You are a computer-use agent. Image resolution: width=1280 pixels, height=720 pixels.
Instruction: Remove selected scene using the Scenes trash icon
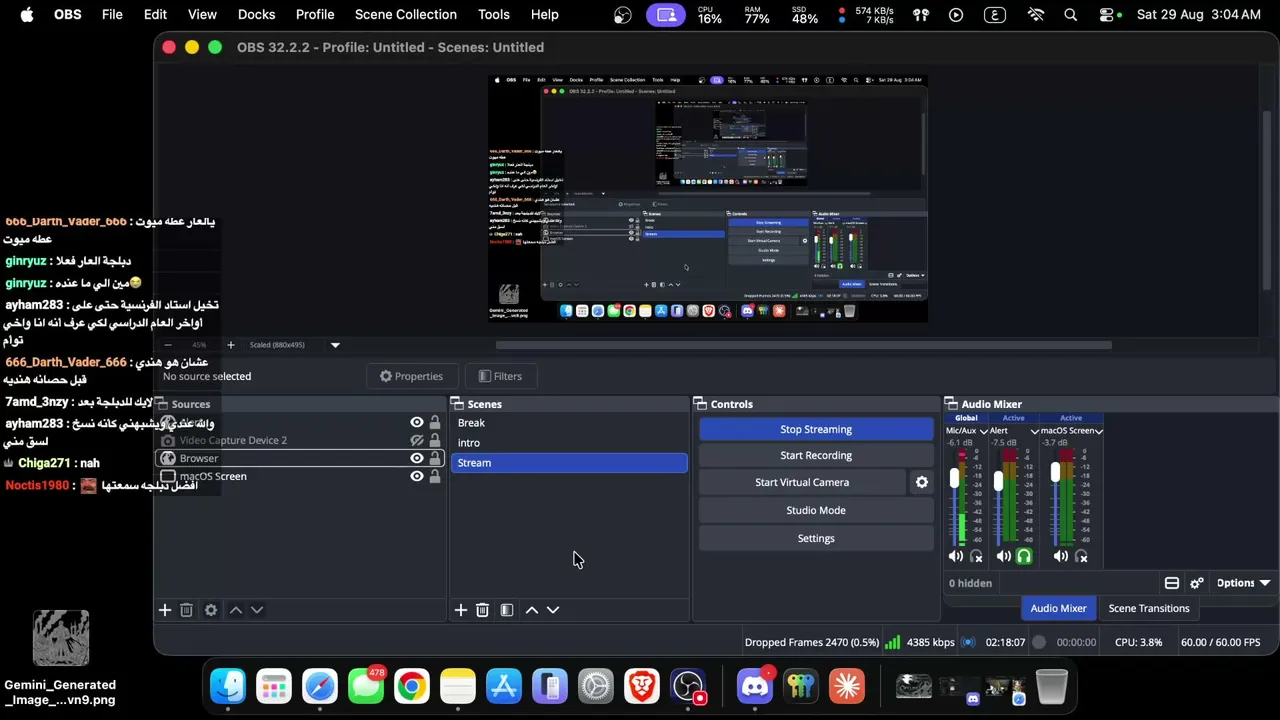pyautogui.click(x=482, y=610)
